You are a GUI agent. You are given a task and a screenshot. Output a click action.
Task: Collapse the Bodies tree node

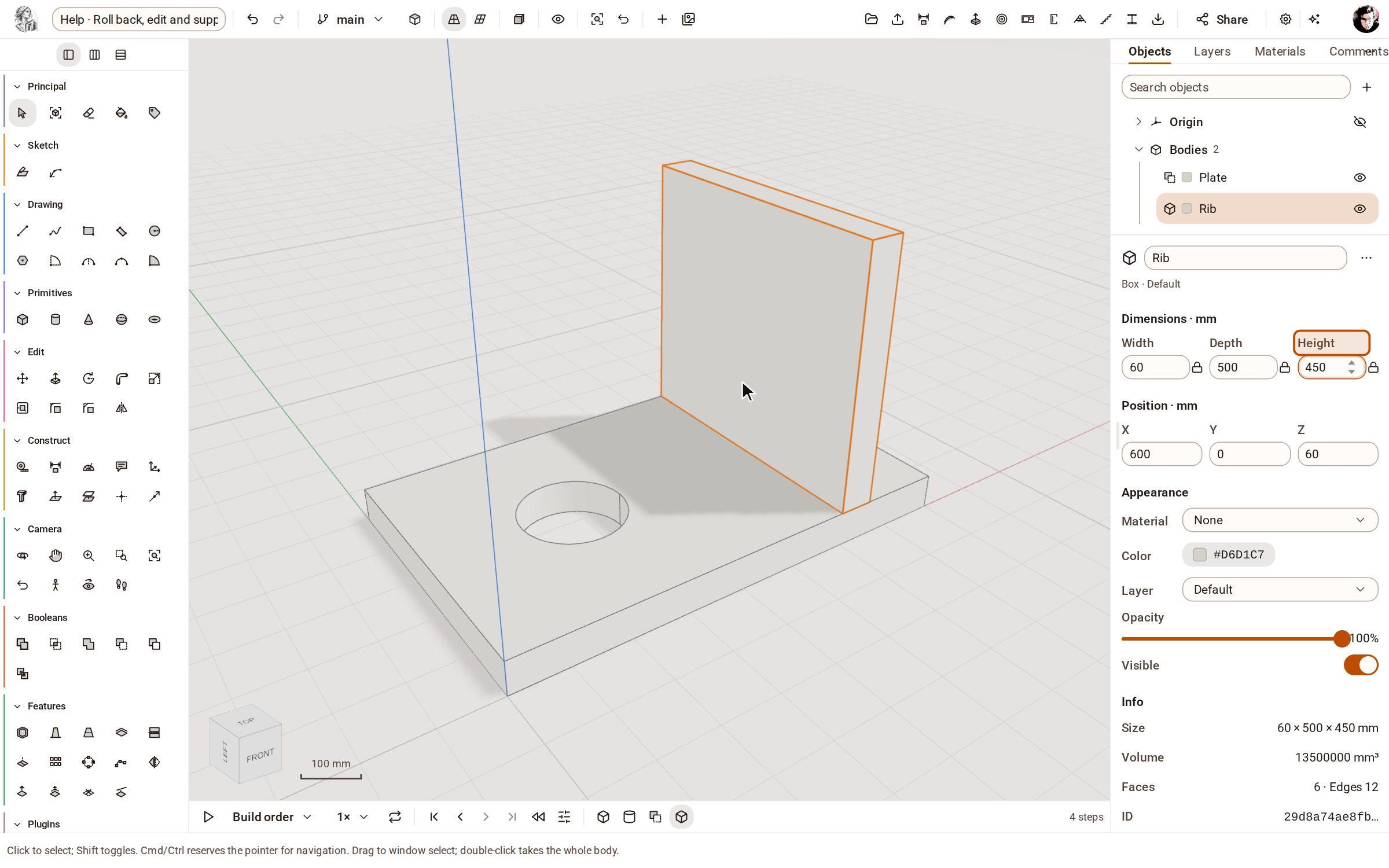click(1138, 149)
